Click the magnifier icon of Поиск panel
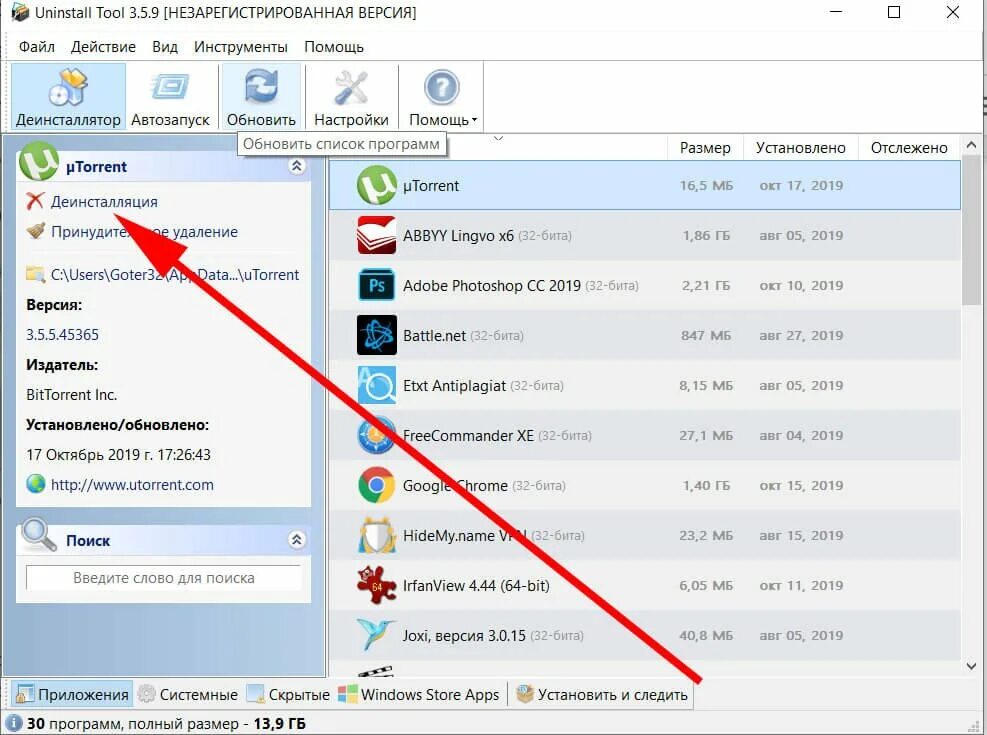This screenshot has height=735, width=987. [x=38, y=534]
